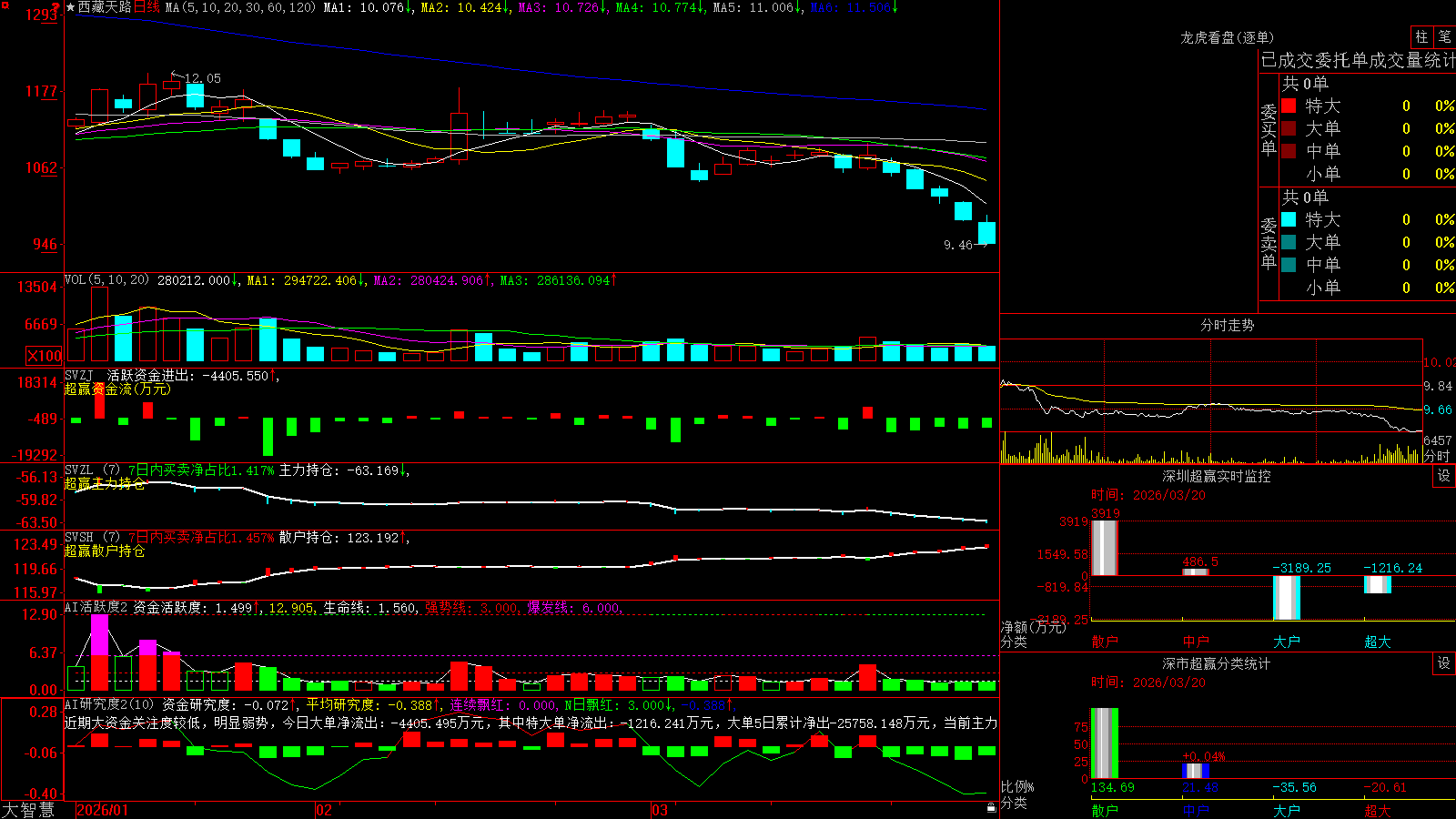
Task: Click the AI研究度2(10) indicator label
Action: pyautogui.click(x=109, y=704)
